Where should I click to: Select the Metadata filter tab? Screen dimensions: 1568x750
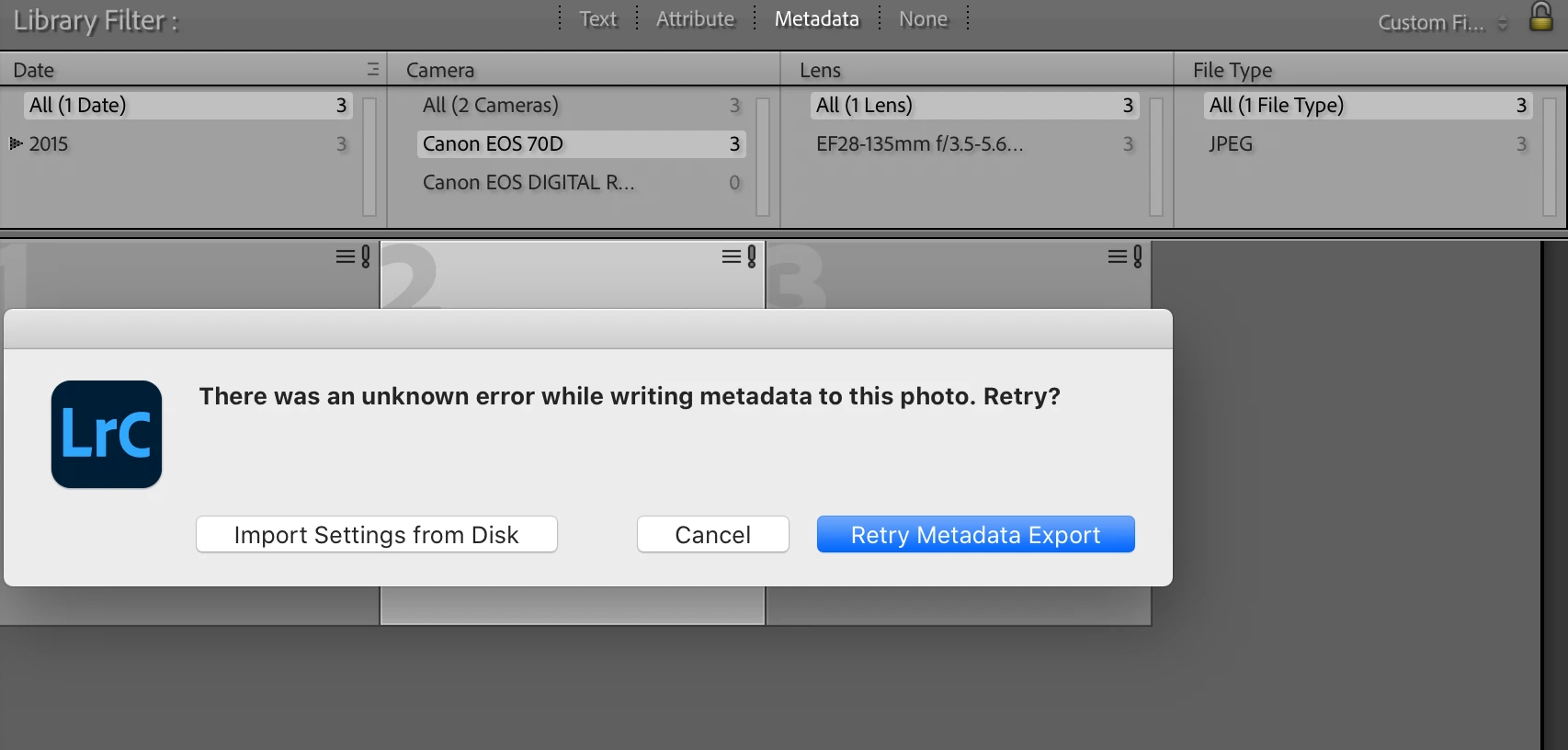point(817,19)
